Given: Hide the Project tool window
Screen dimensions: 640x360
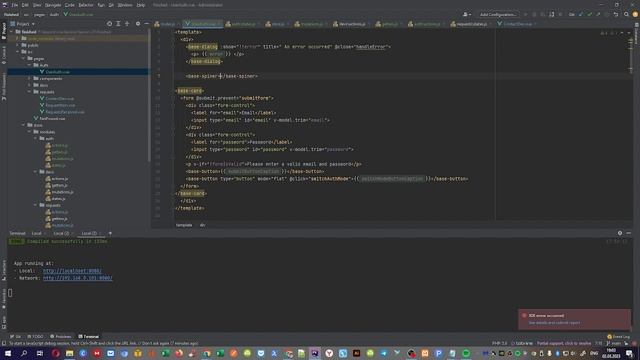Looking at the screenshot, I should [147, 24].
